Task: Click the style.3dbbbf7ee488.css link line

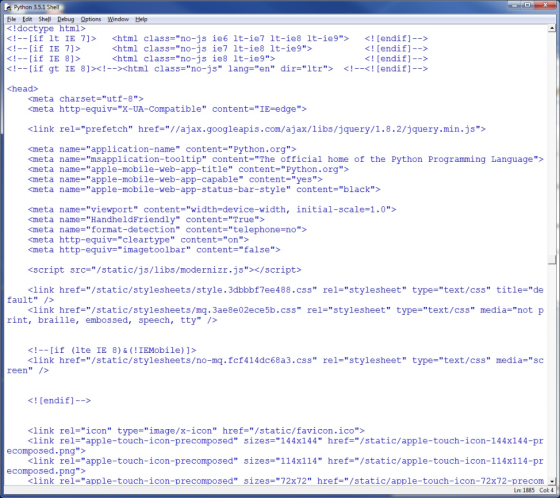Action: coord(275,295)
